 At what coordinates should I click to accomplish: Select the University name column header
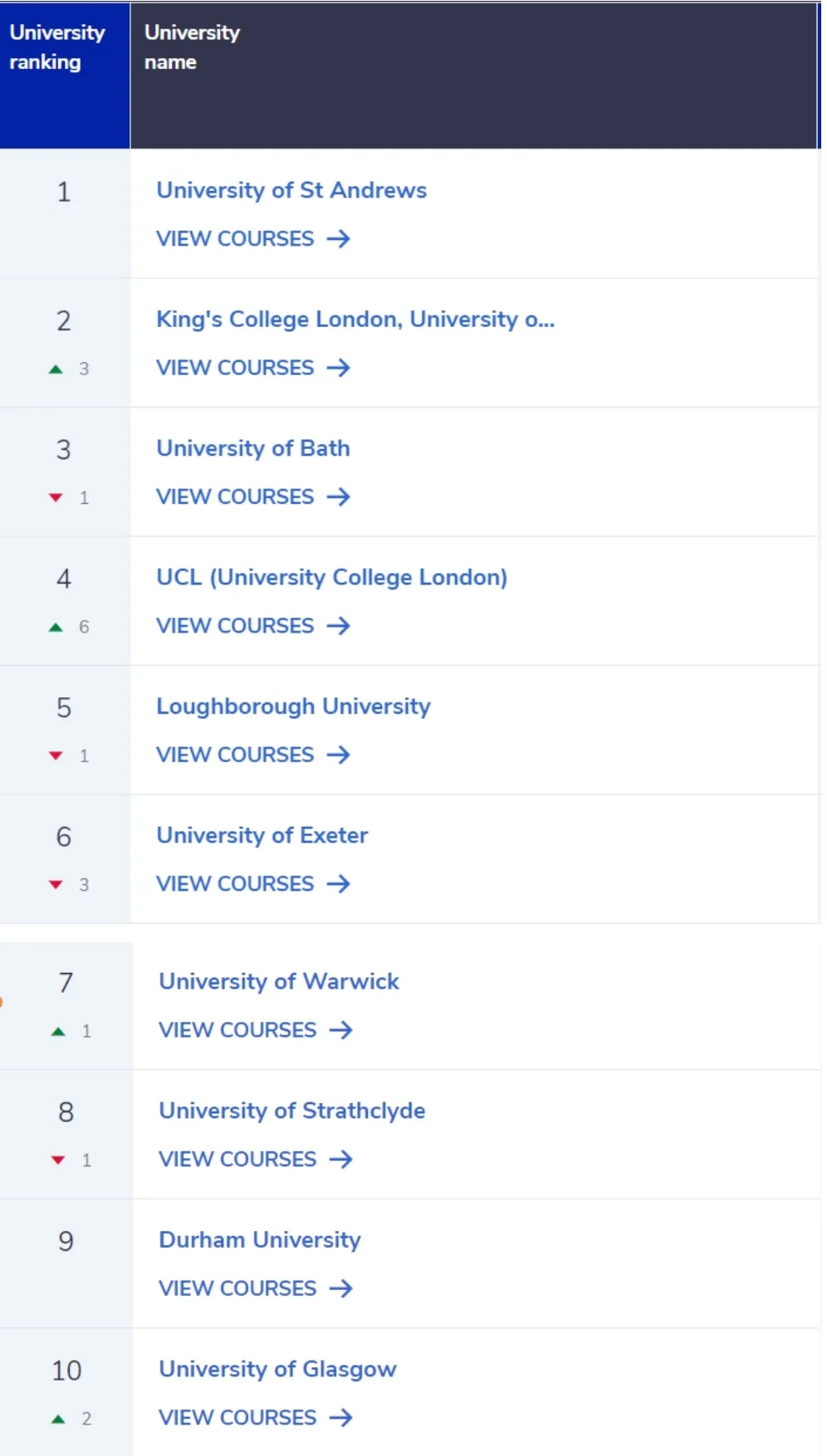tap(474, 76)
